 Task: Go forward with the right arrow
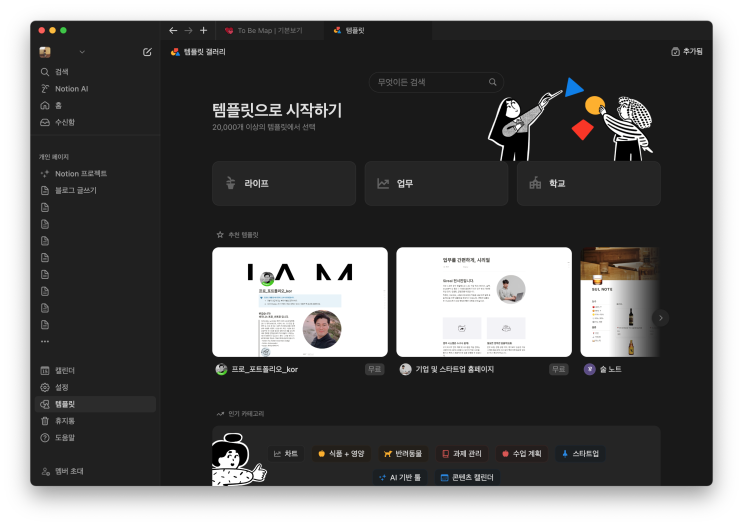point(188,30)
